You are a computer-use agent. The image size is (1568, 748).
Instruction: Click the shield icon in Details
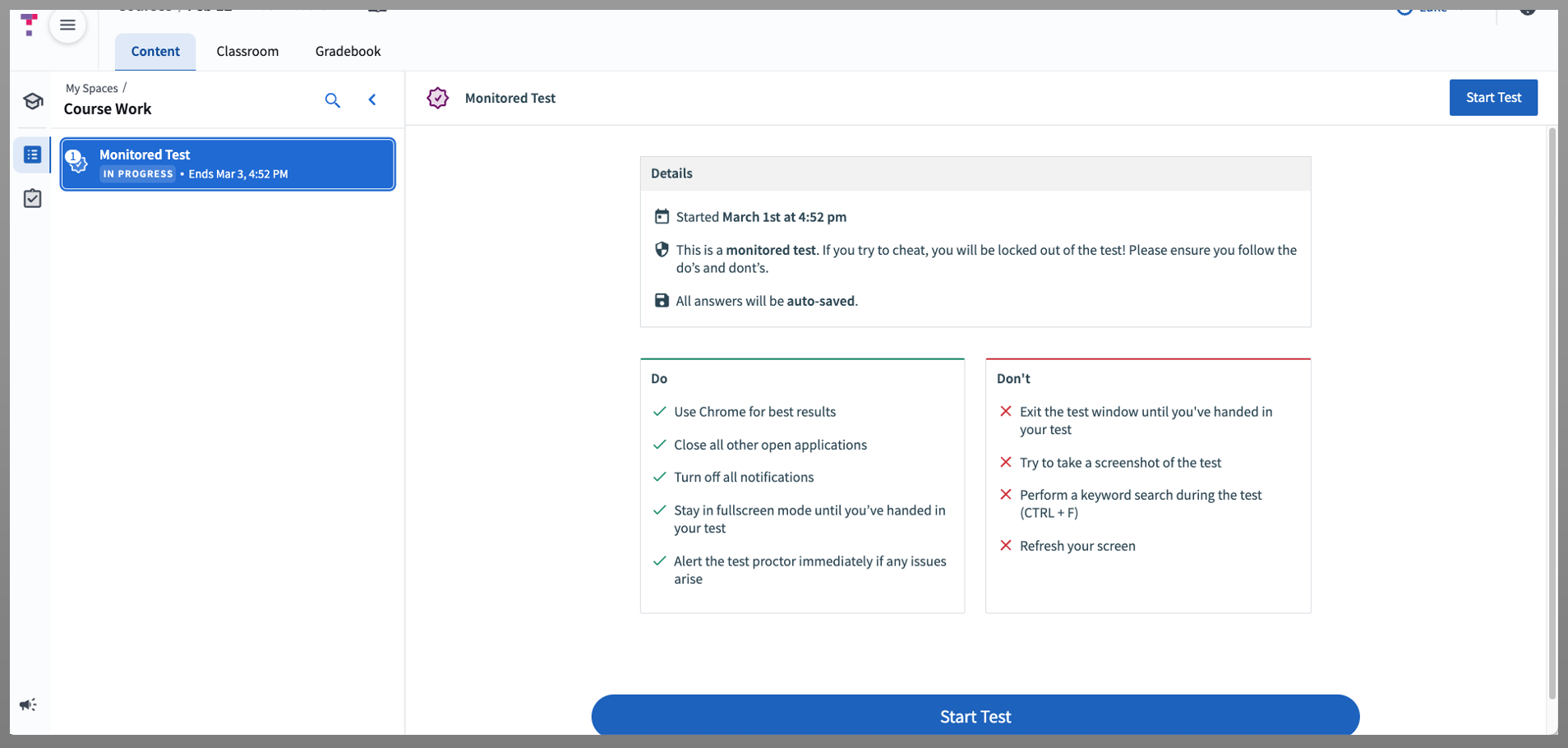662,250
